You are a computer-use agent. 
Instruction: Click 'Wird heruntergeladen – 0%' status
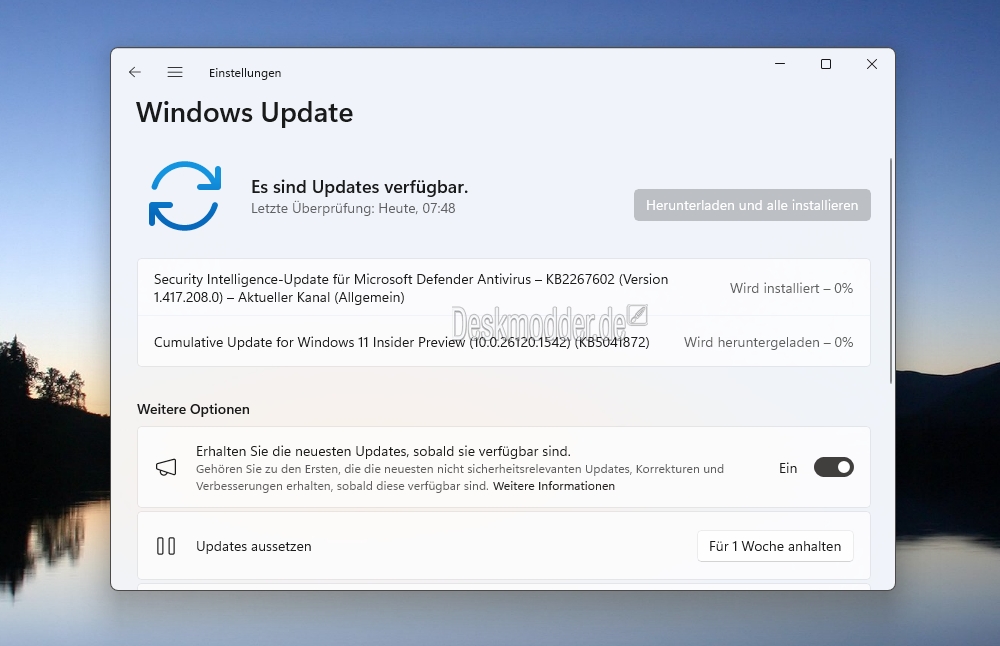pos(768,342)
